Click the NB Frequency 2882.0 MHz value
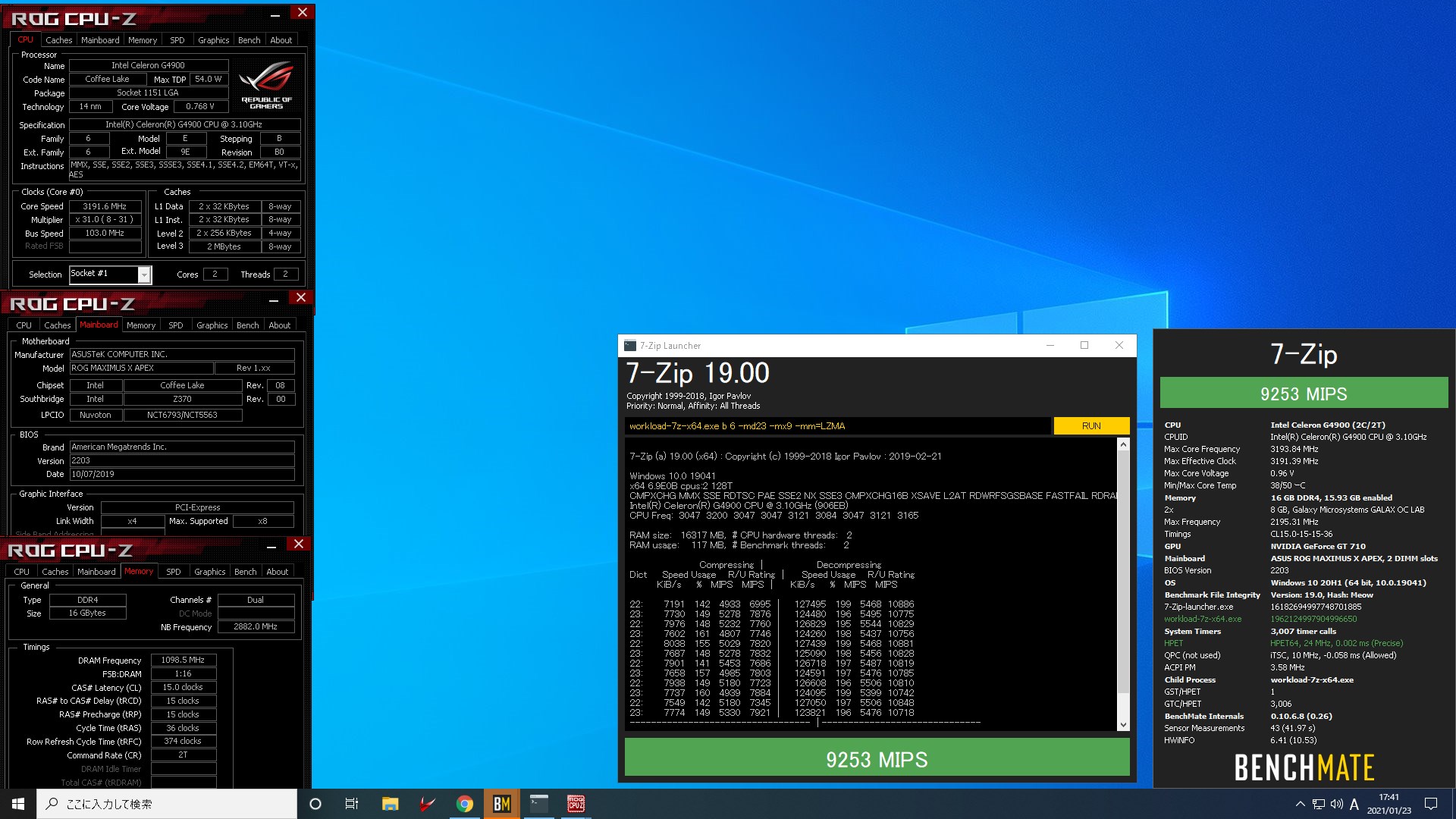This screenshot has width=1456, height=819. click(256, 626)
